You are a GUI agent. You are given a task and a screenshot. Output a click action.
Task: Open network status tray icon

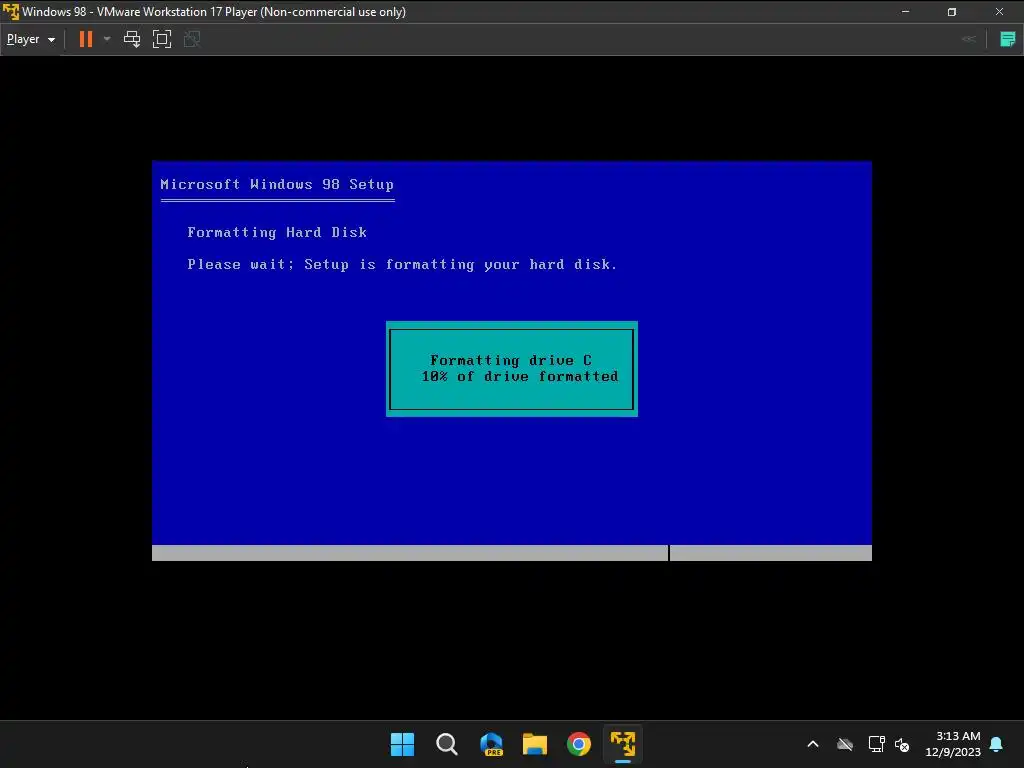[876, 744]
